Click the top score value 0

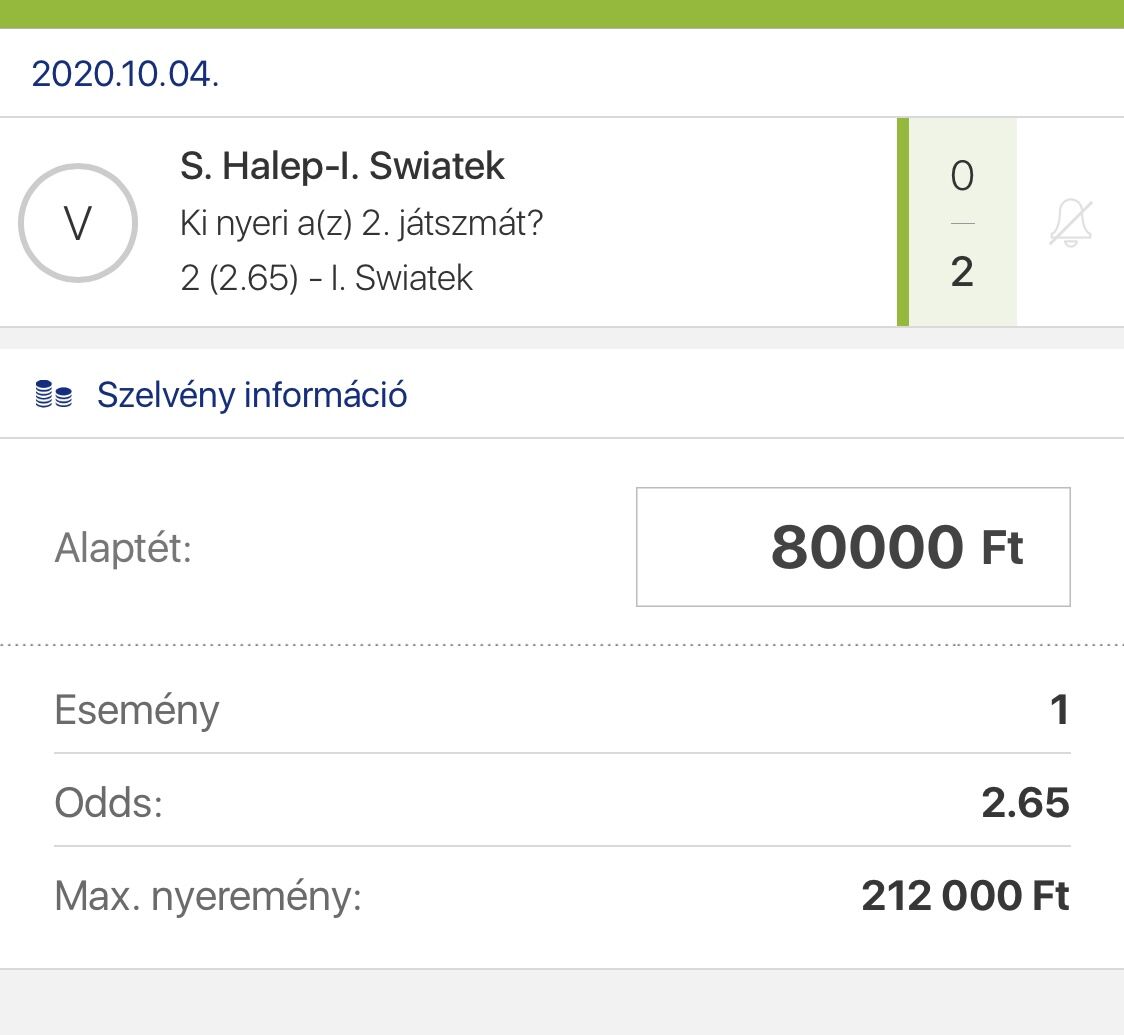tap(962, 177)
